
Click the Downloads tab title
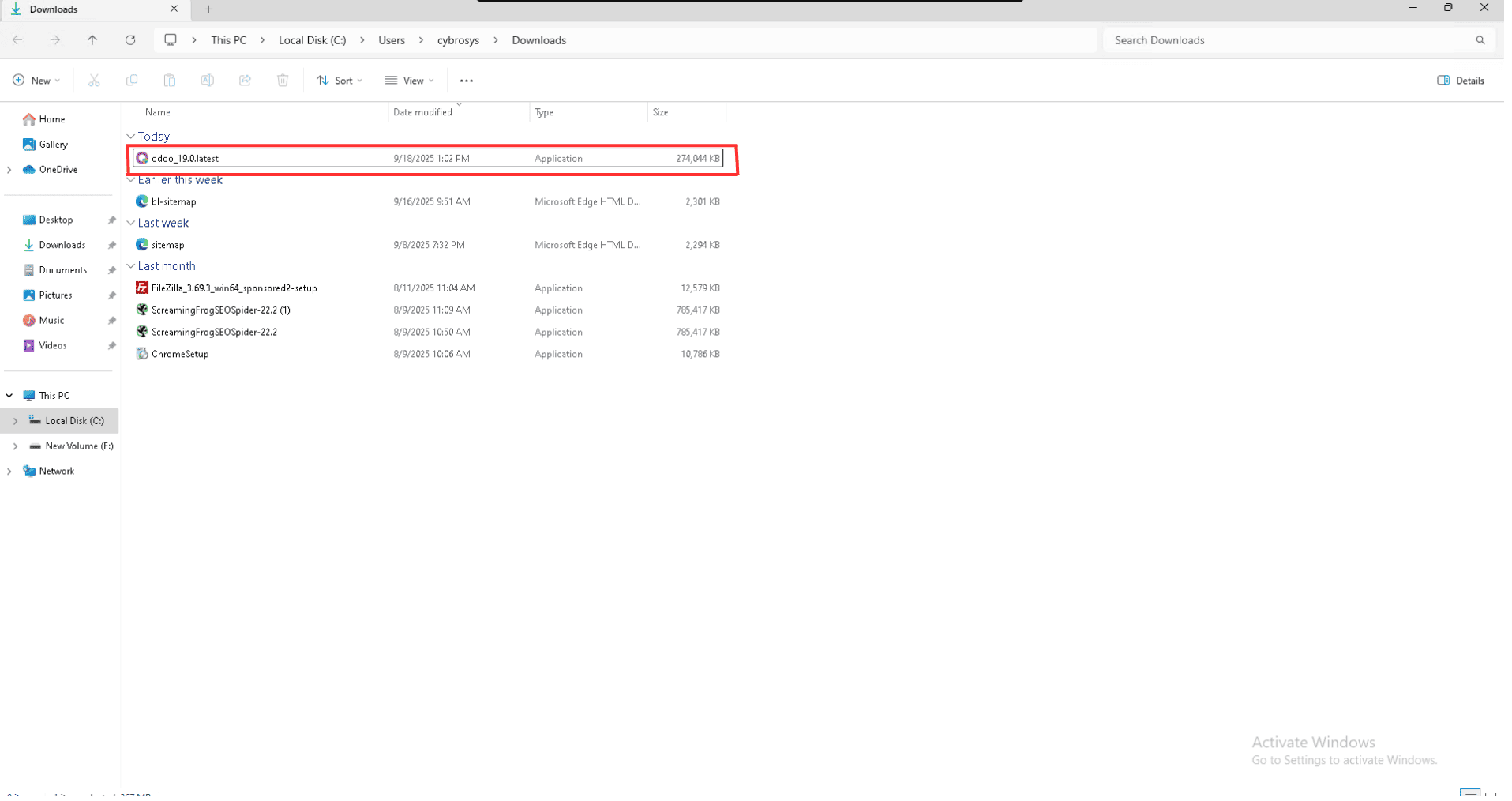click(x=54, y=9)
